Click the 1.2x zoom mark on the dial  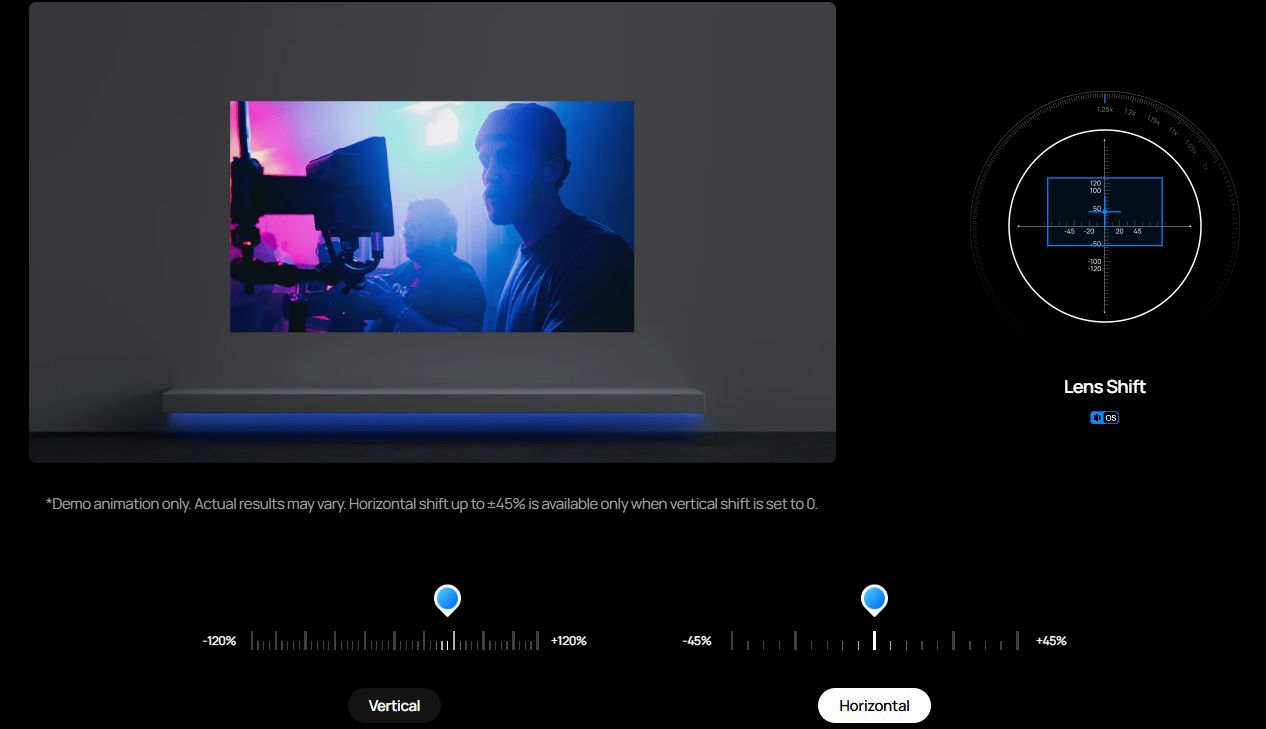[1130, 113]
